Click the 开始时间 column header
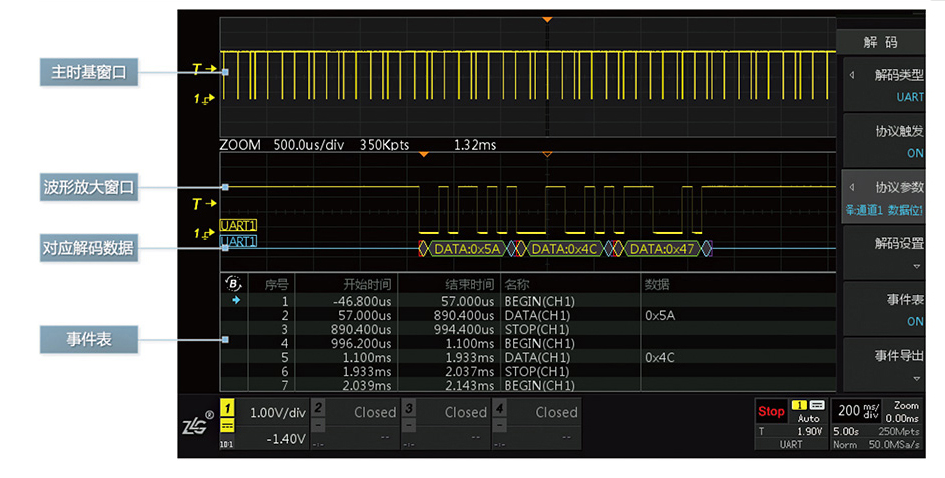945x478 pixels. click(367, 284)
